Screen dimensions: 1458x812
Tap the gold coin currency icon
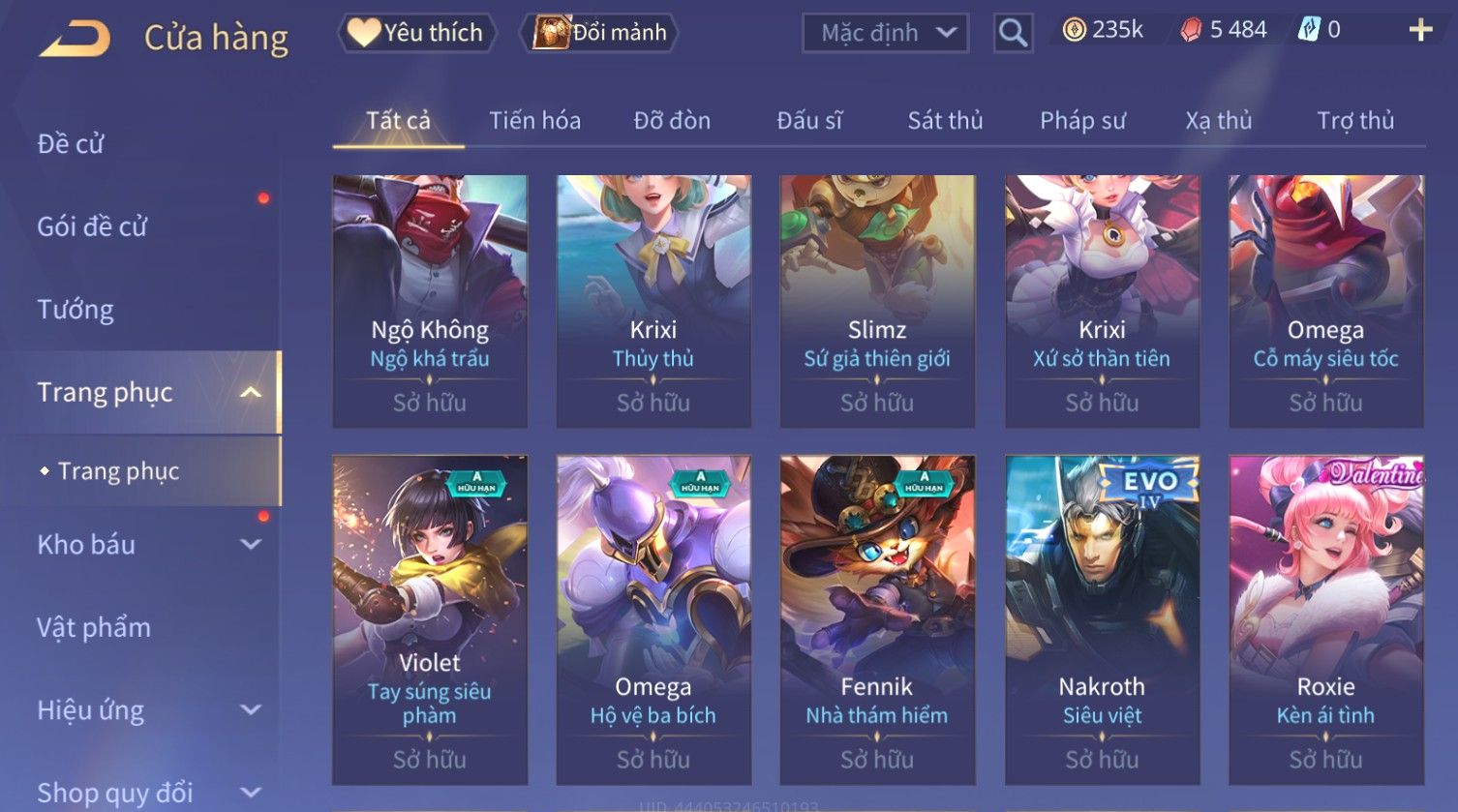(1074, 31)
